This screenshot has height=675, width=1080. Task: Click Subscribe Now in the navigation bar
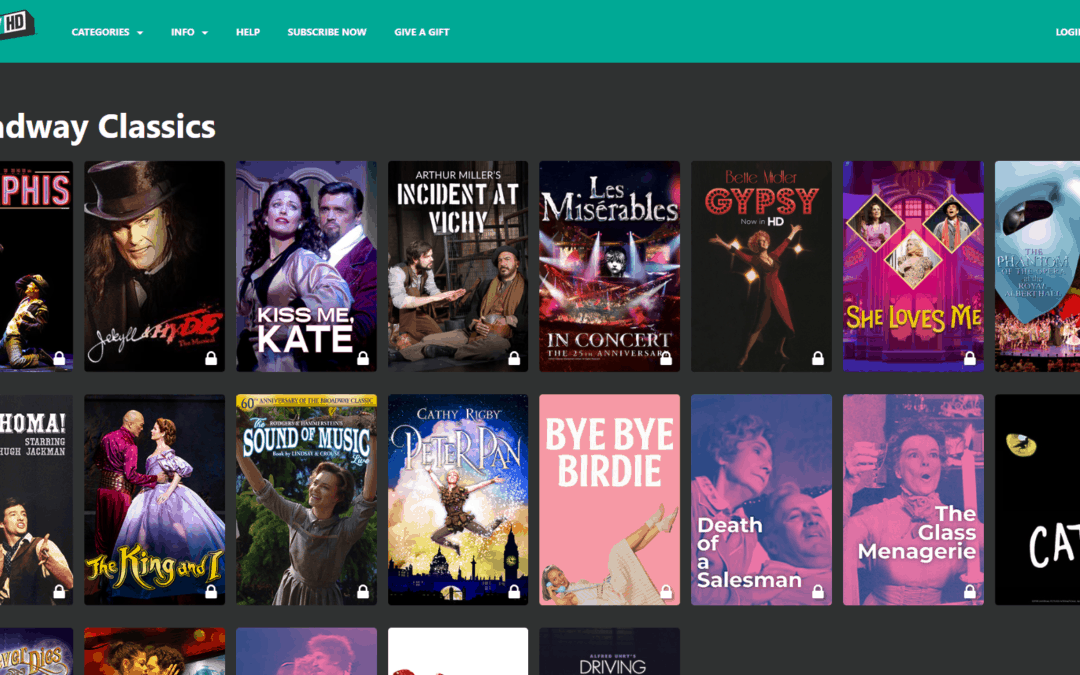[327, 32]
